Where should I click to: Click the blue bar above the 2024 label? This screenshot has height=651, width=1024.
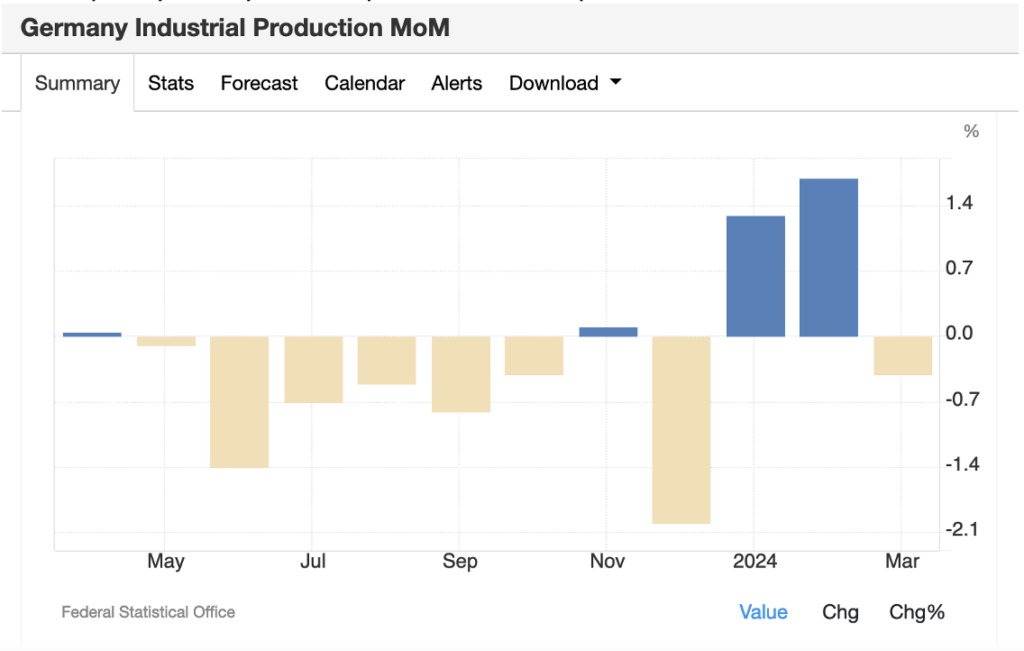(x=755, y=276)
